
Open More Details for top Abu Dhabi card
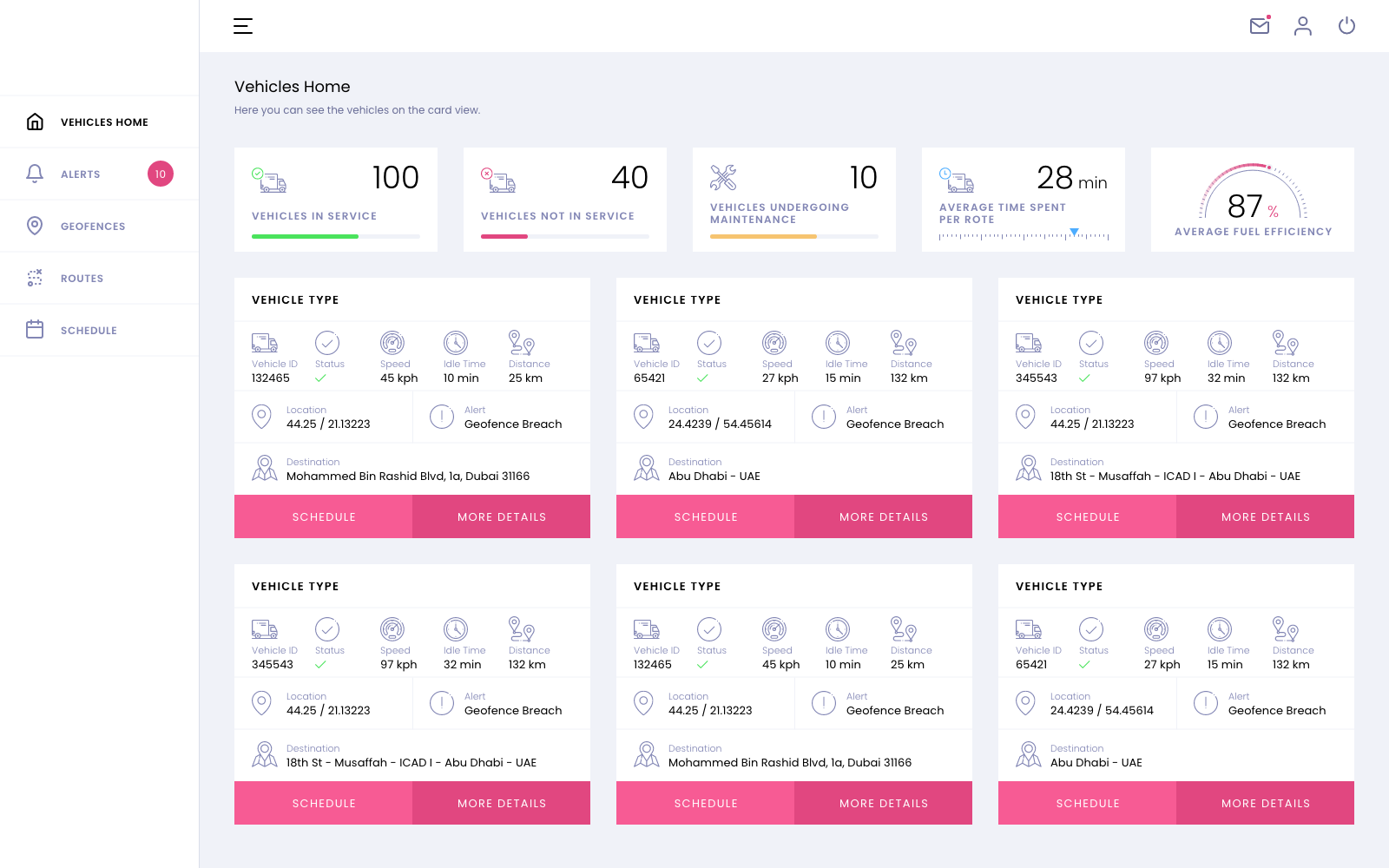point(883,516)
